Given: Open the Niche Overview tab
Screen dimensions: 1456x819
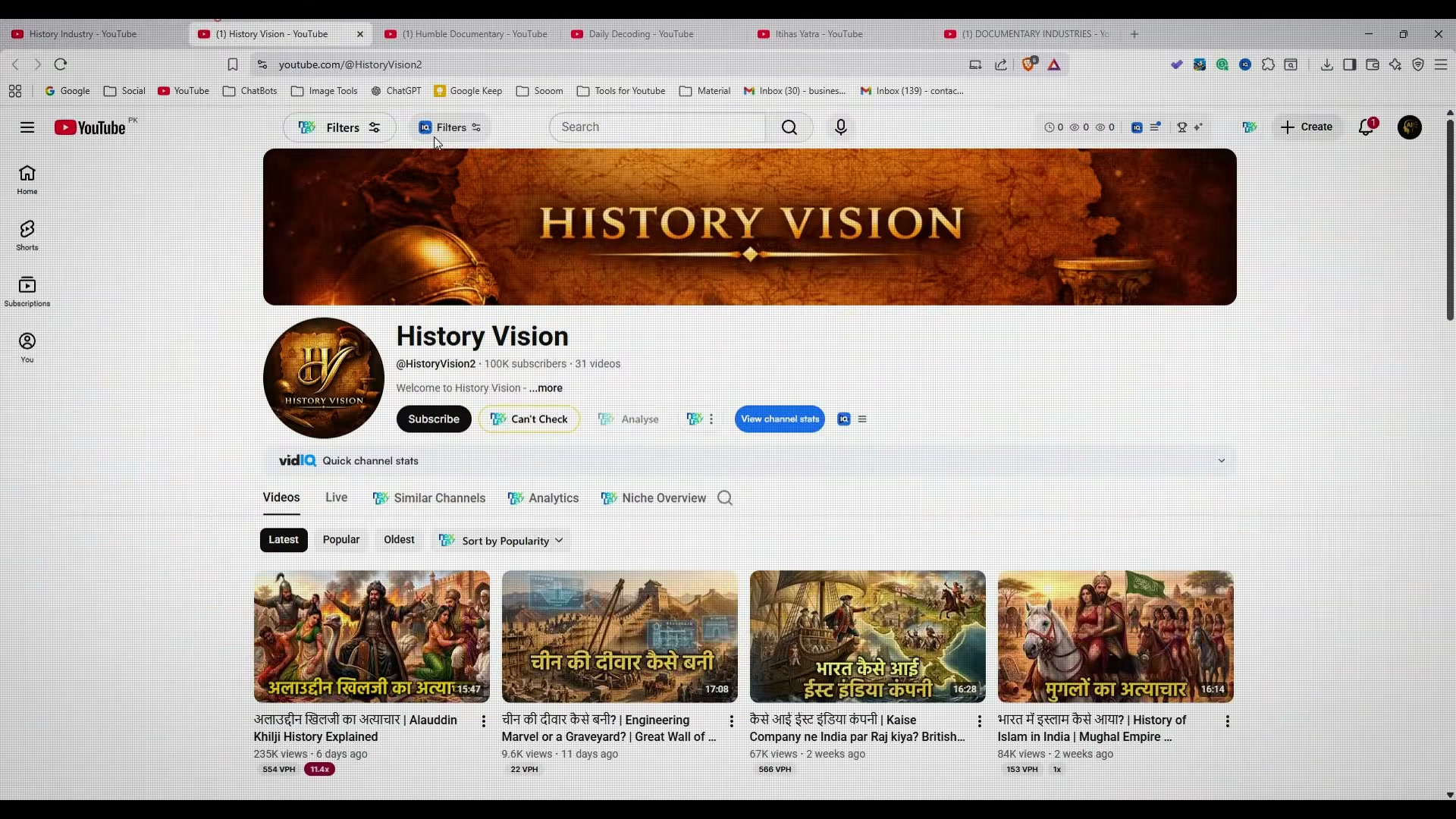Looking at the screenshot, I should click(653, 498).
